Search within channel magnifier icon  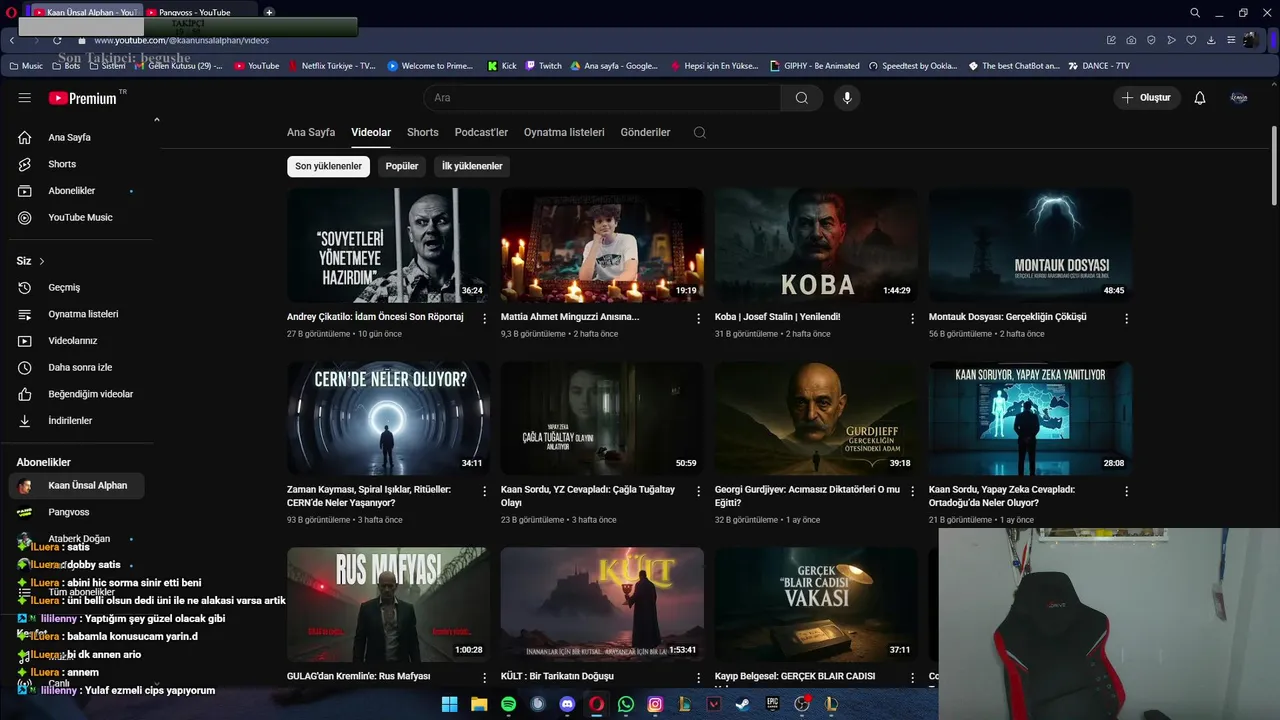(x=700, y=132)
